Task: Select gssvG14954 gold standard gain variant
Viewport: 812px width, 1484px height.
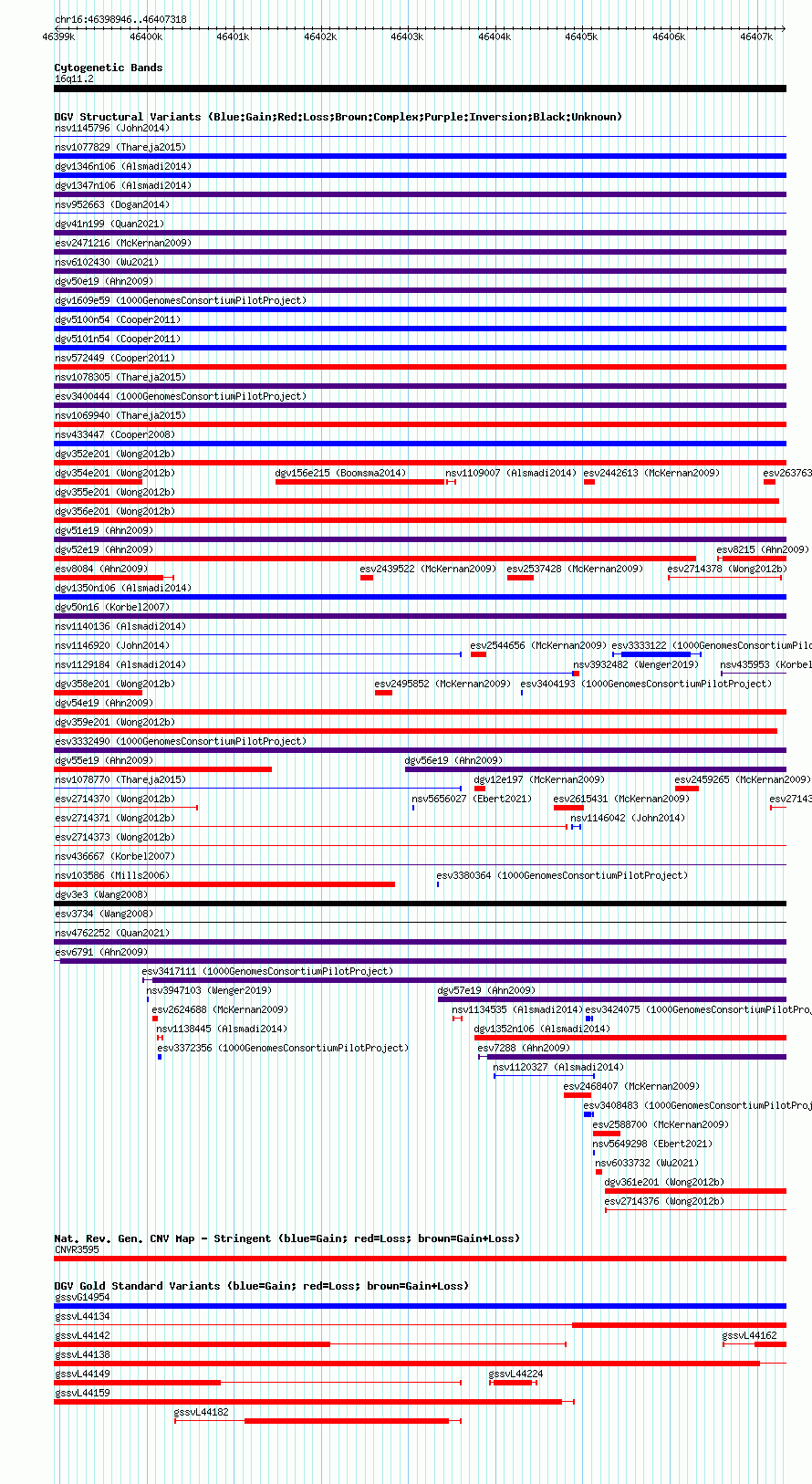Action: click(x=420, y=1306)
